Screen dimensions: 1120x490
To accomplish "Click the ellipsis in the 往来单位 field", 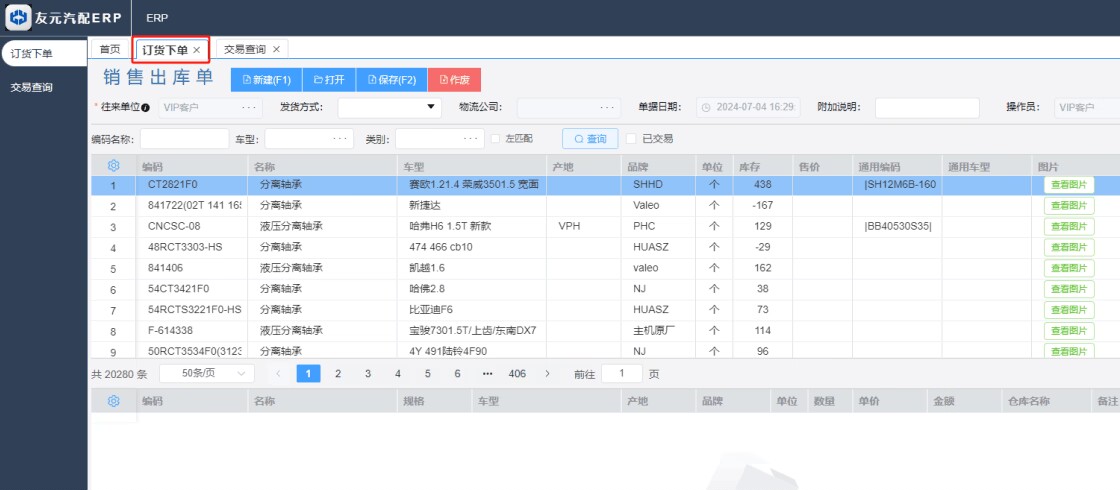I will pos(249,108).
